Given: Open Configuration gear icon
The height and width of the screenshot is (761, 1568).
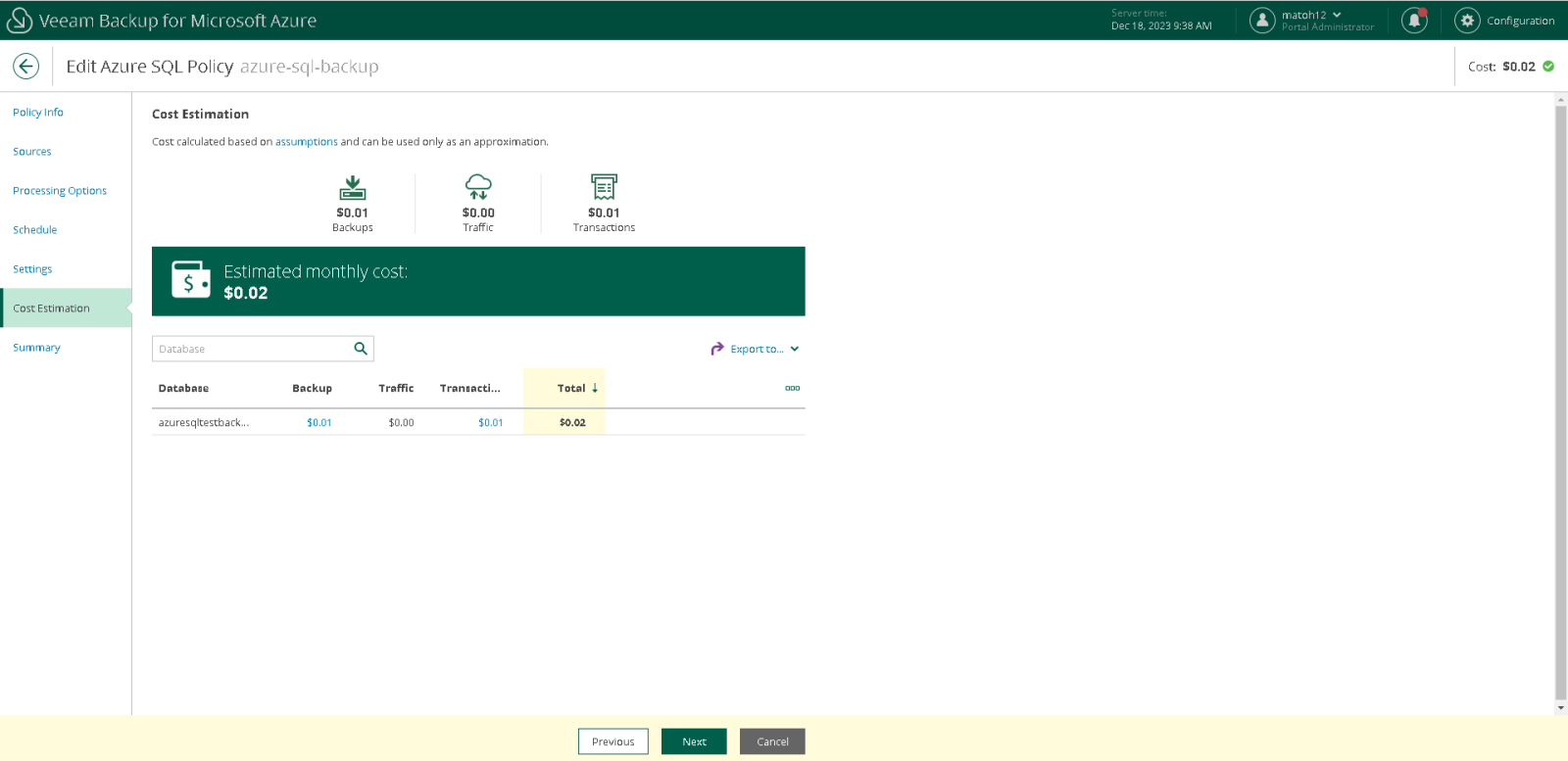Looking at the screenshot, I should [1467, 21].
